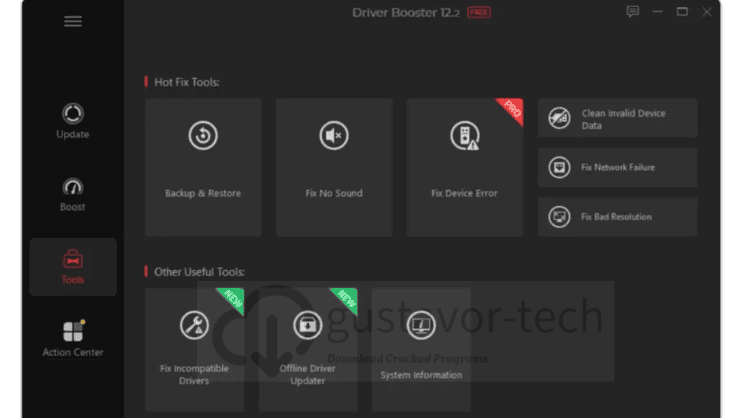Click the Fix Incompatible Drivers wrench icon

click(194, 325)
